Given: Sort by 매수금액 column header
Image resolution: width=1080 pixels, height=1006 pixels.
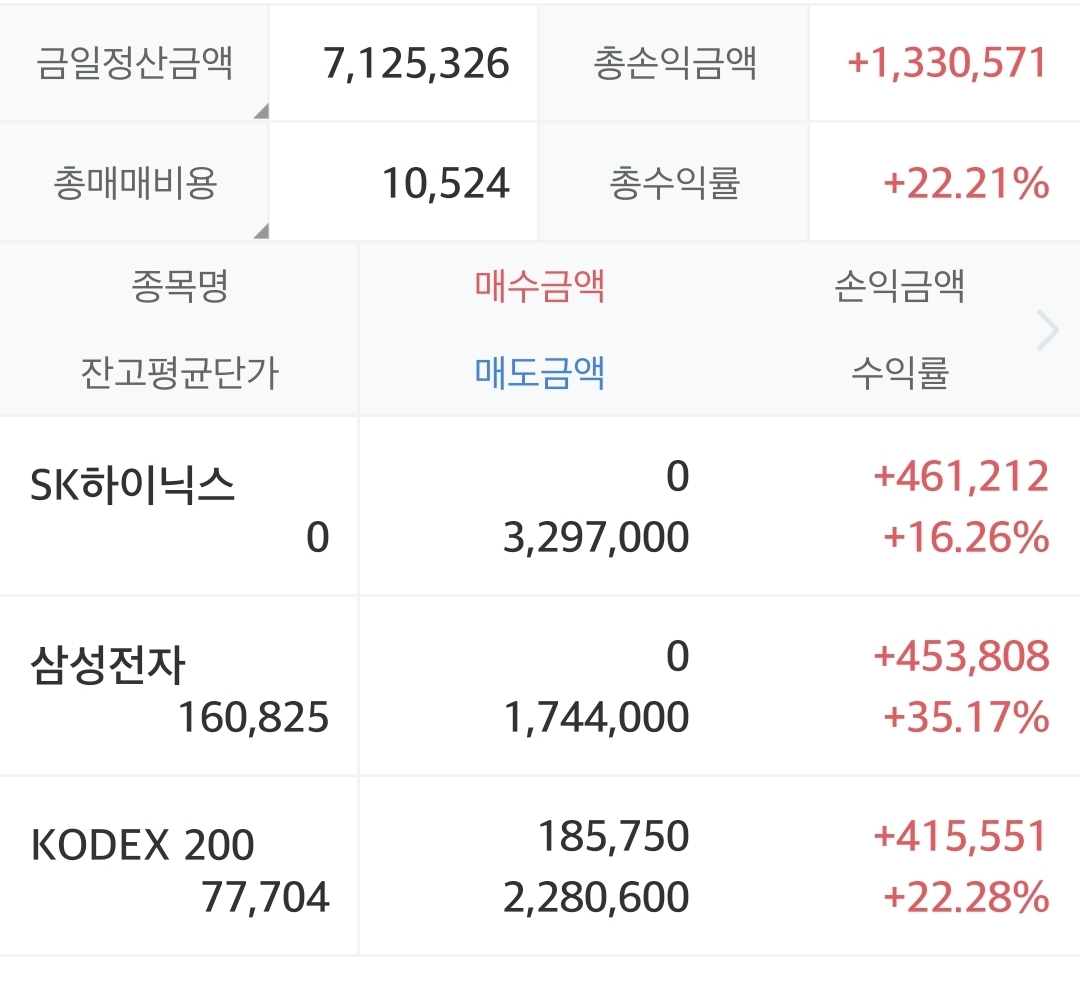Looking at the screenshot, I should click(x=540, y=287).
